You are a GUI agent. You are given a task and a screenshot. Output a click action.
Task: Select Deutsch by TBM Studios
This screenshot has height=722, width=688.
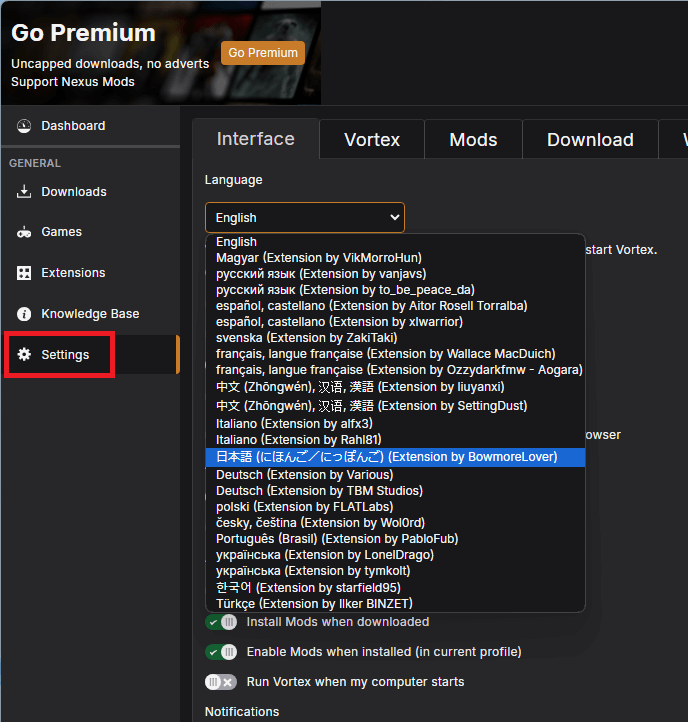click(319, 491)
